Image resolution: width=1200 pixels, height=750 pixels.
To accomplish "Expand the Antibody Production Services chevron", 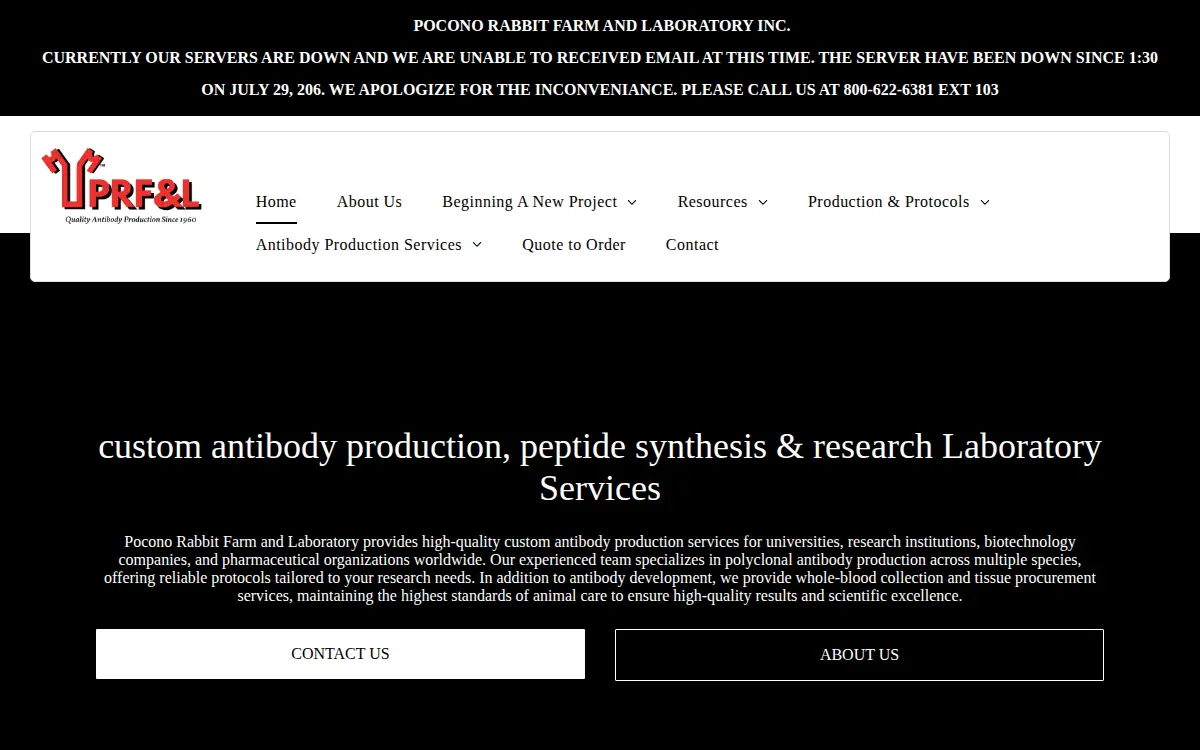I will 477,246.
